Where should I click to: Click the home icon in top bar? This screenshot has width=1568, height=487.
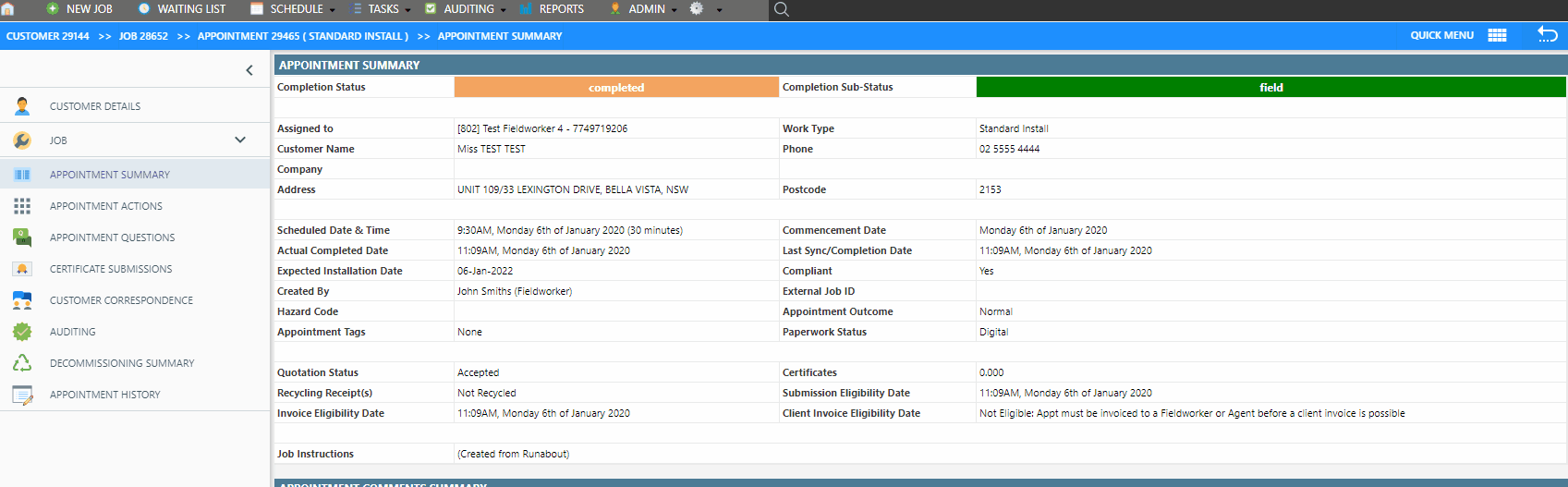[8, 9]
